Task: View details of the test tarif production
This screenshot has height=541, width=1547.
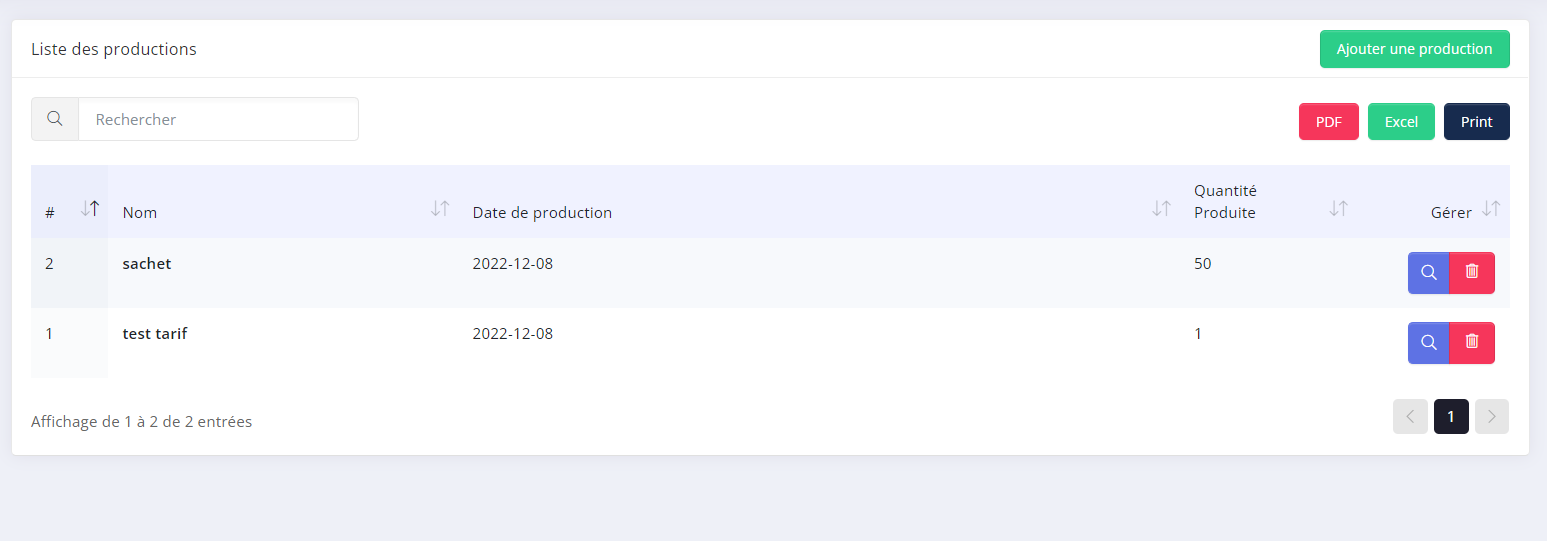Action: pos(1429,343)
